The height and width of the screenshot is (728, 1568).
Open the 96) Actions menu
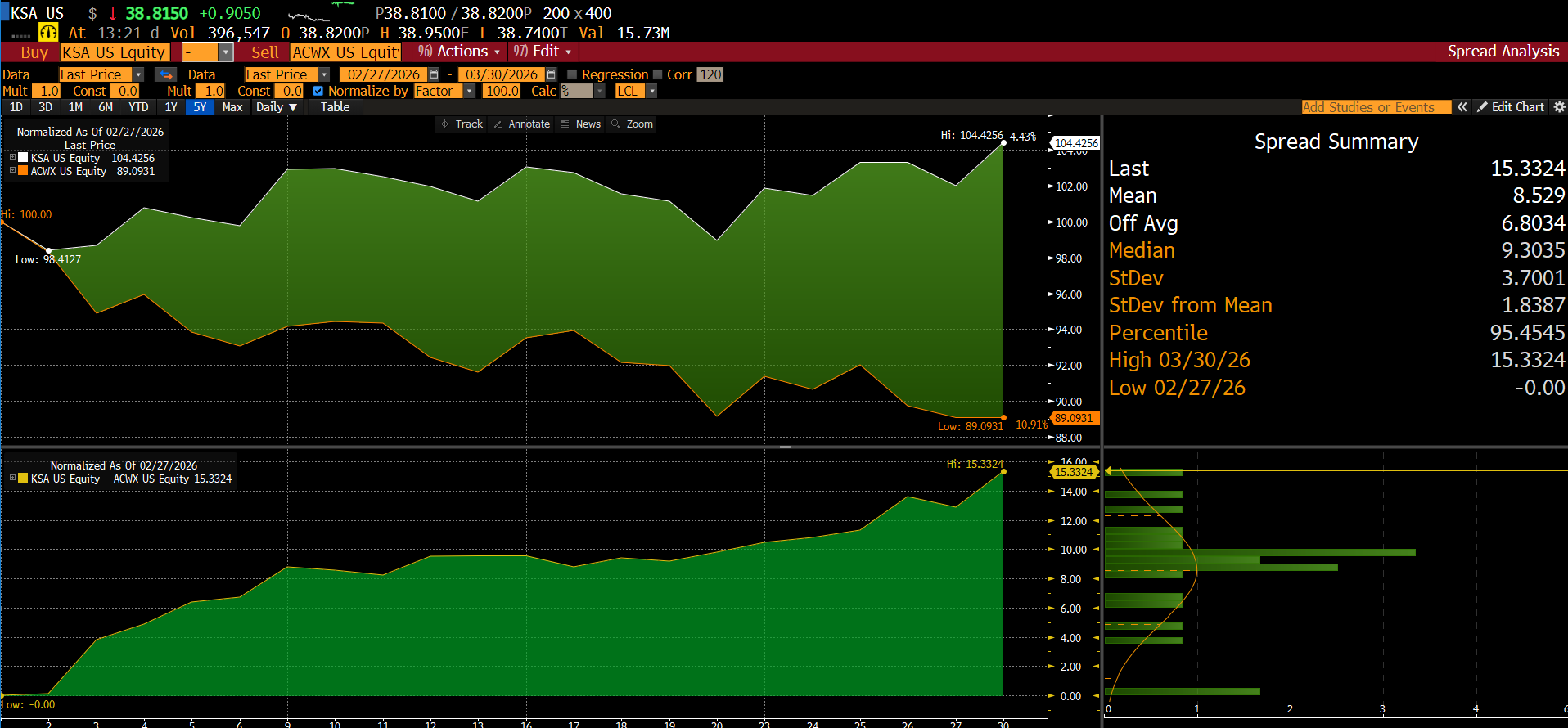[458, 52]
